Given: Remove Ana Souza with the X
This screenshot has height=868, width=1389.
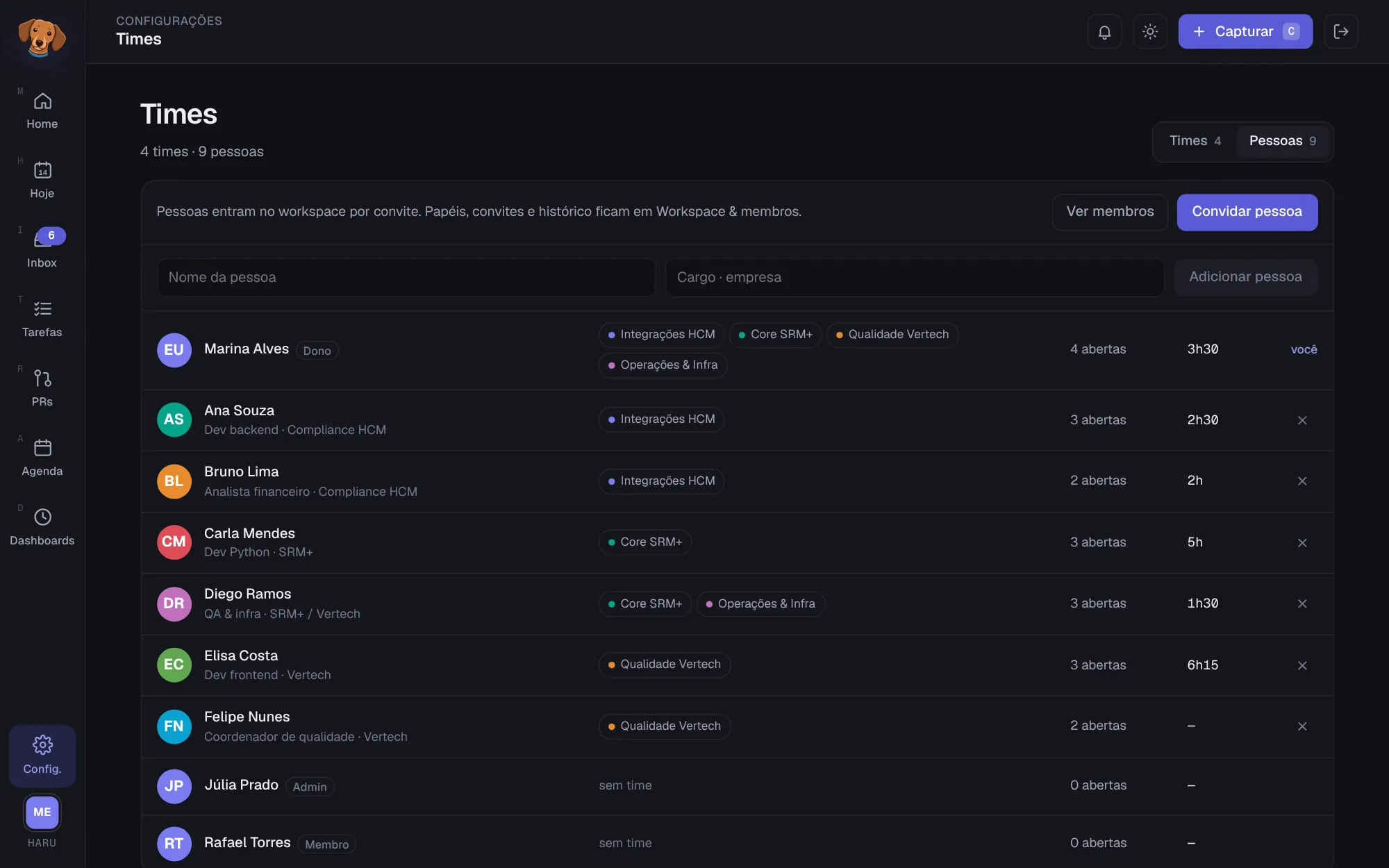Looking at the screenshot, I should (1302, 420).
